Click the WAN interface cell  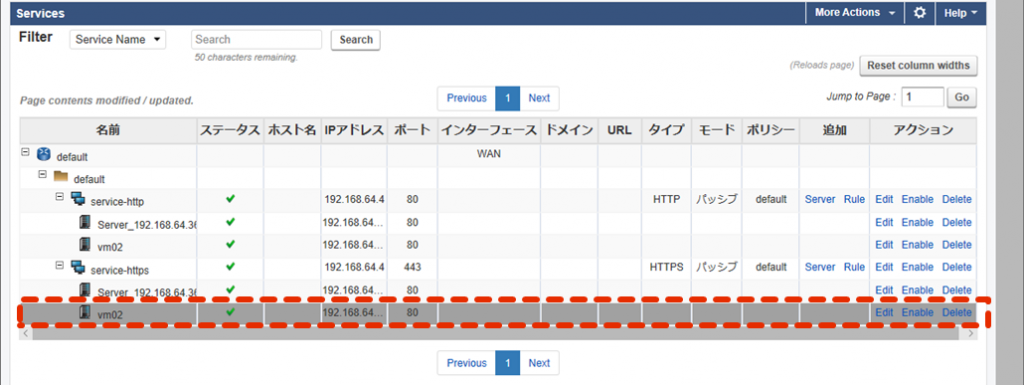(x=488, y=155)
